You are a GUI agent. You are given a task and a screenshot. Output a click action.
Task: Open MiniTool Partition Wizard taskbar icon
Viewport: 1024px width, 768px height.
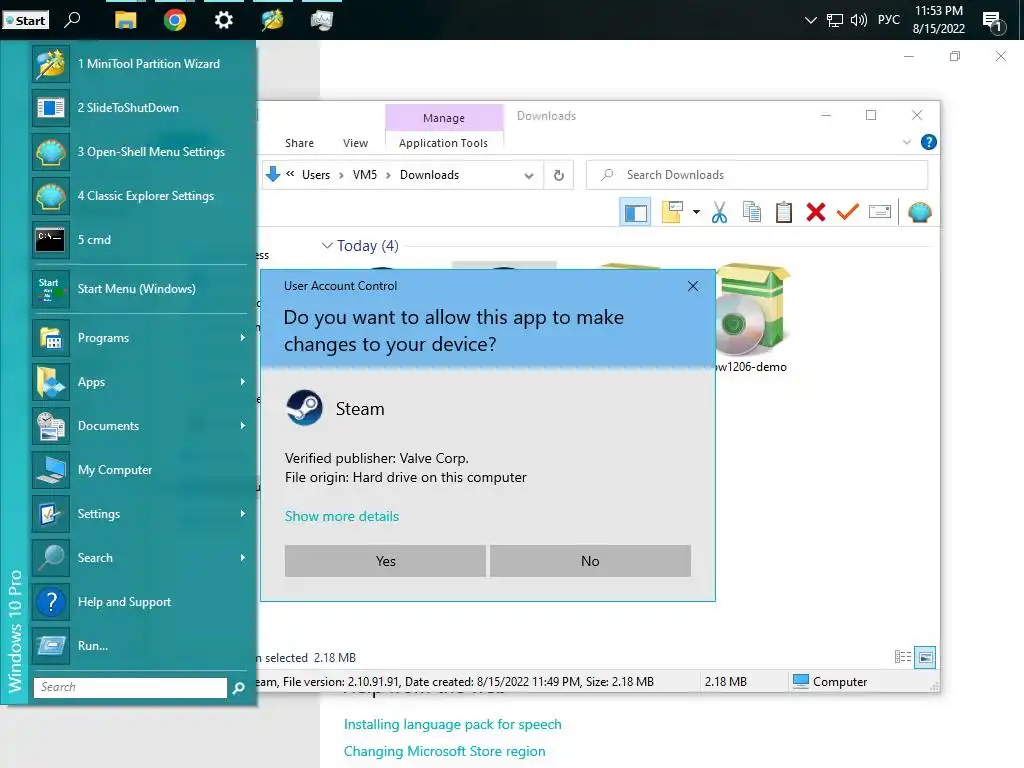pos(272,20)
